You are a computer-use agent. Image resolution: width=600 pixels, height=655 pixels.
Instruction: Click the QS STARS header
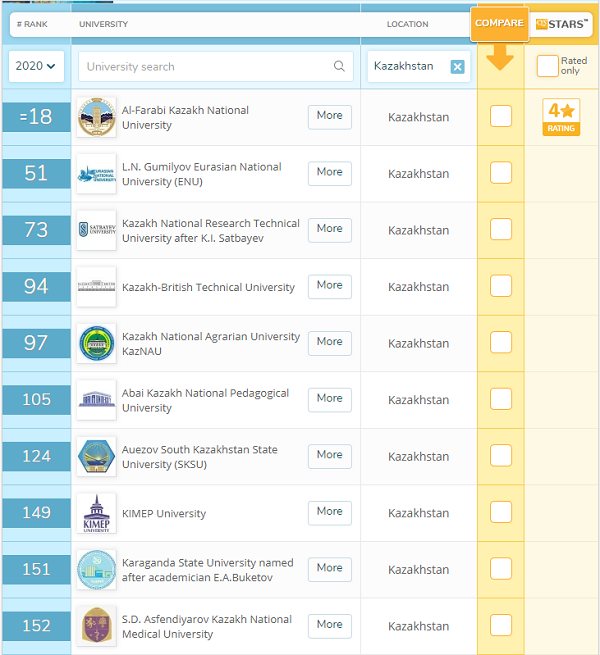pos(562,24)
